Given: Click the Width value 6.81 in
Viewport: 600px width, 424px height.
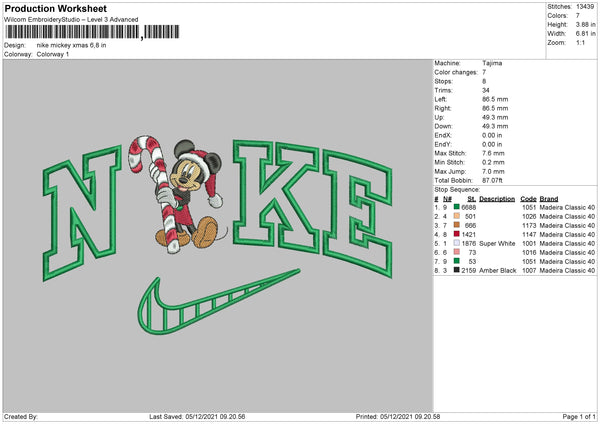Looking at the screenshot, I should [585, 34].
